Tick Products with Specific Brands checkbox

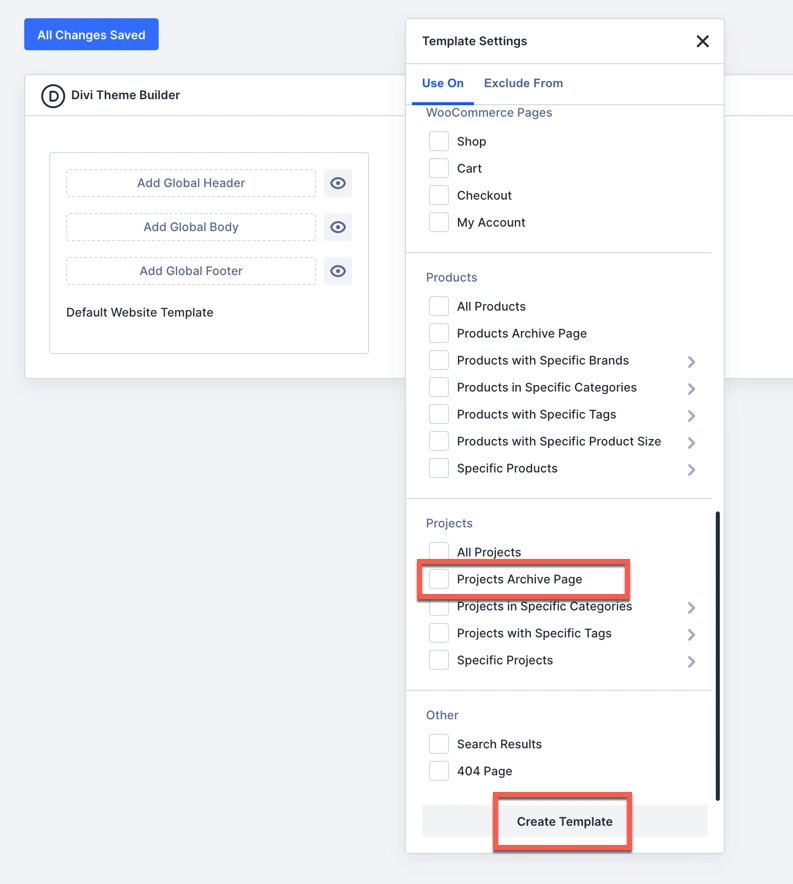pyautogui.click(x=438, y=360)
